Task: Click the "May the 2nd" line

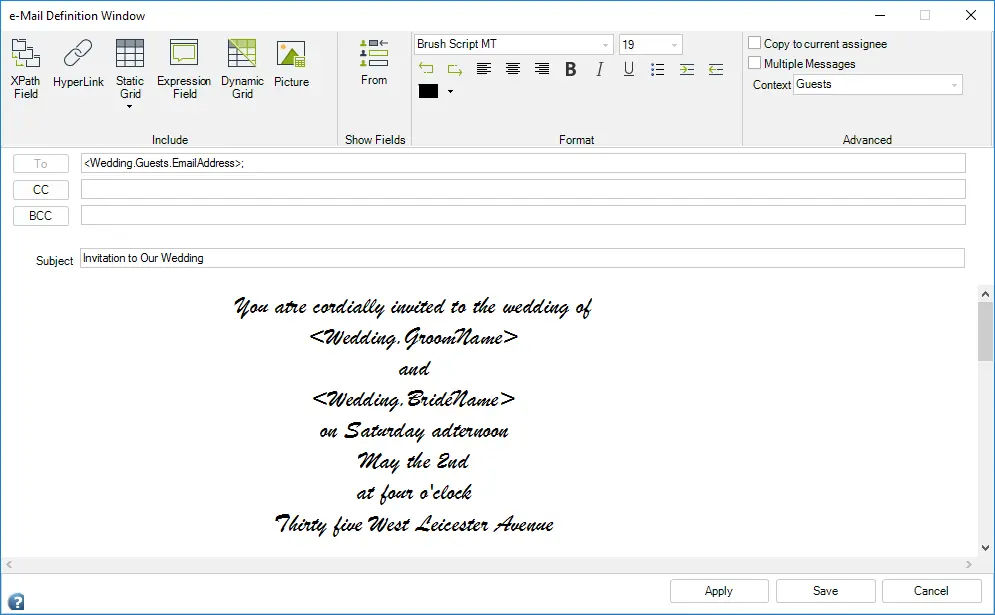Action: coord(414,461)
